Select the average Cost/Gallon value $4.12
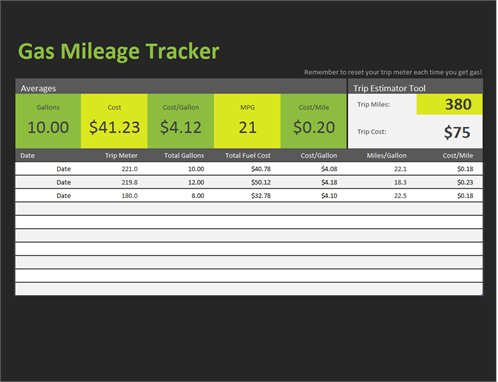The image size is (498, 382). (181, 127)
